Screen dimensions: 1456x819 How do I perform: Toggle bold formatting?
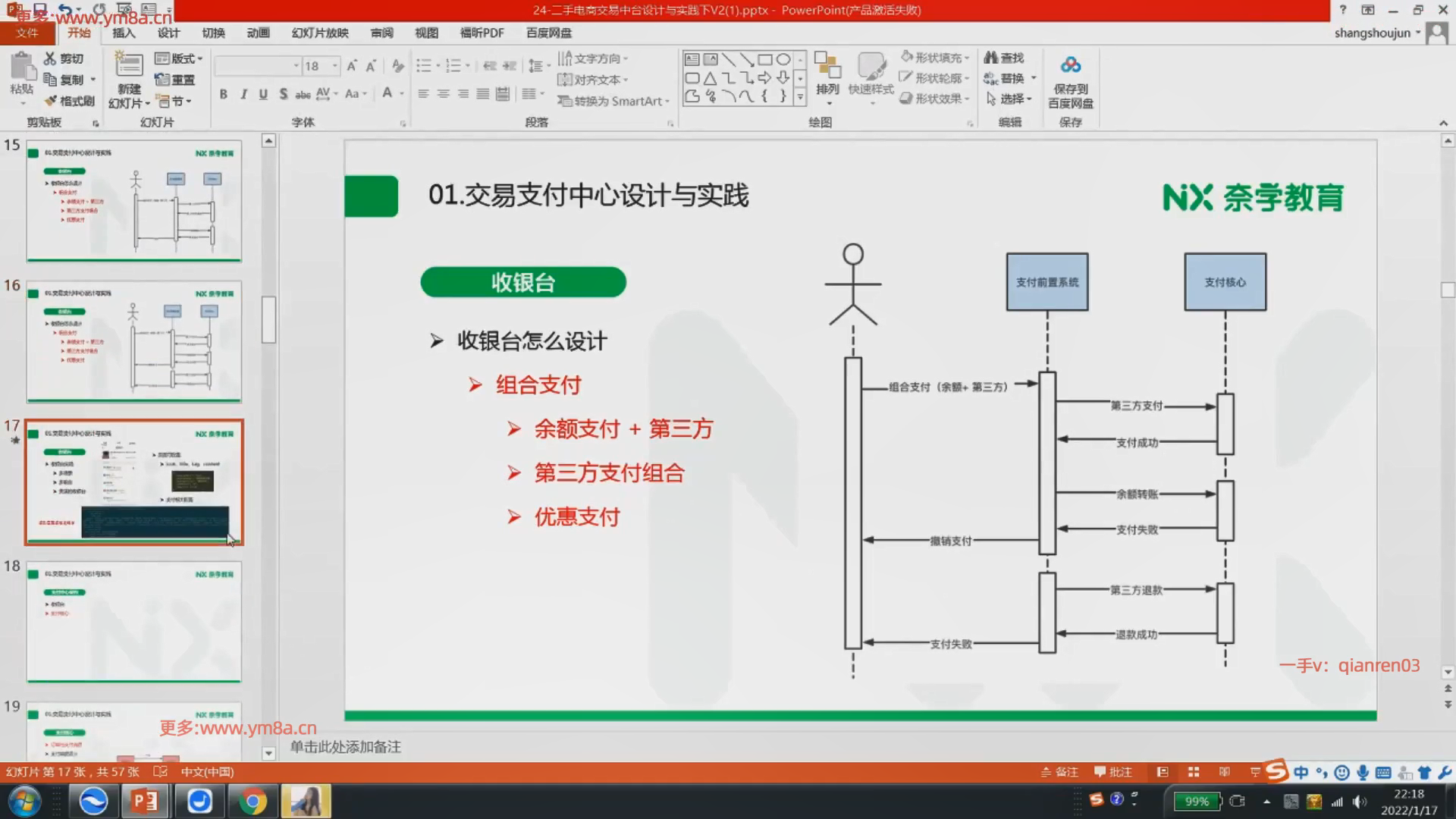point(223,94)
